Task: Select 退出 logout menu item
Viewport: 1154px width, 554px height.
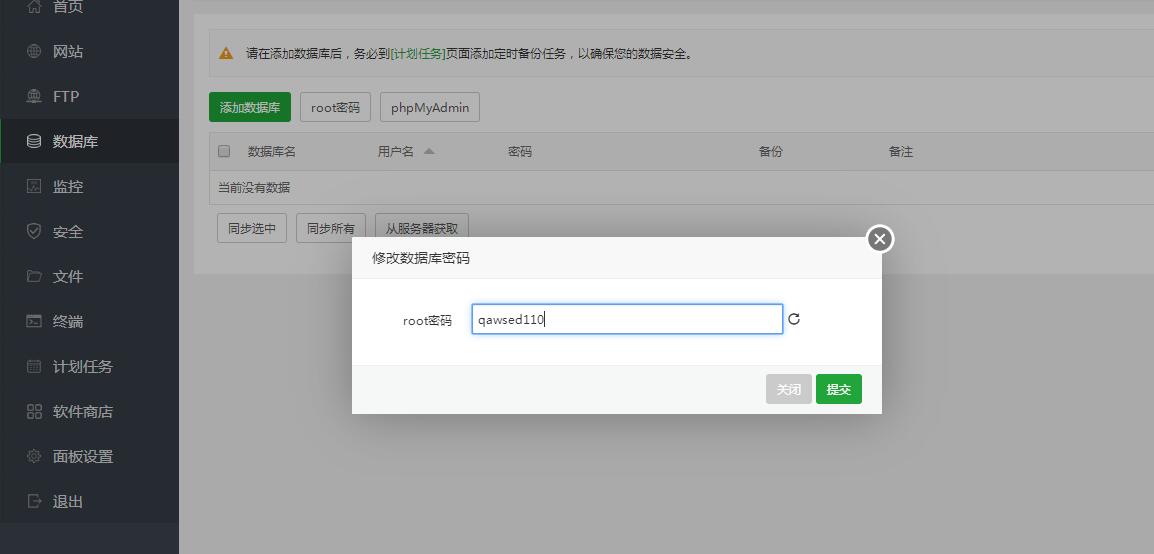Action: (x=67, y=501)
